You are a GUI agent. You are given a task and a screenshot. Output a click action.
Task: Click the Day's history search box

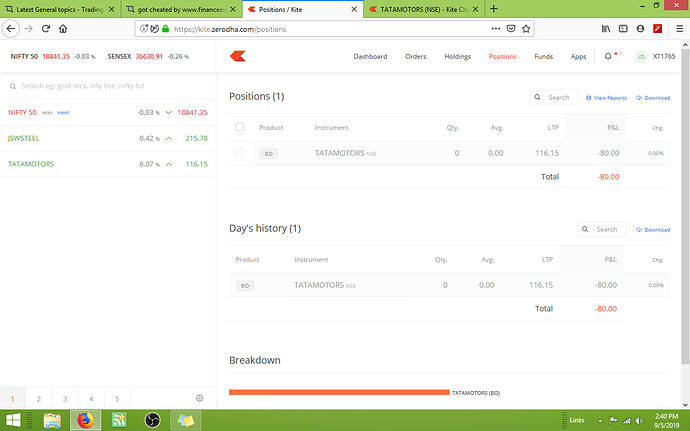pos(602,229)
